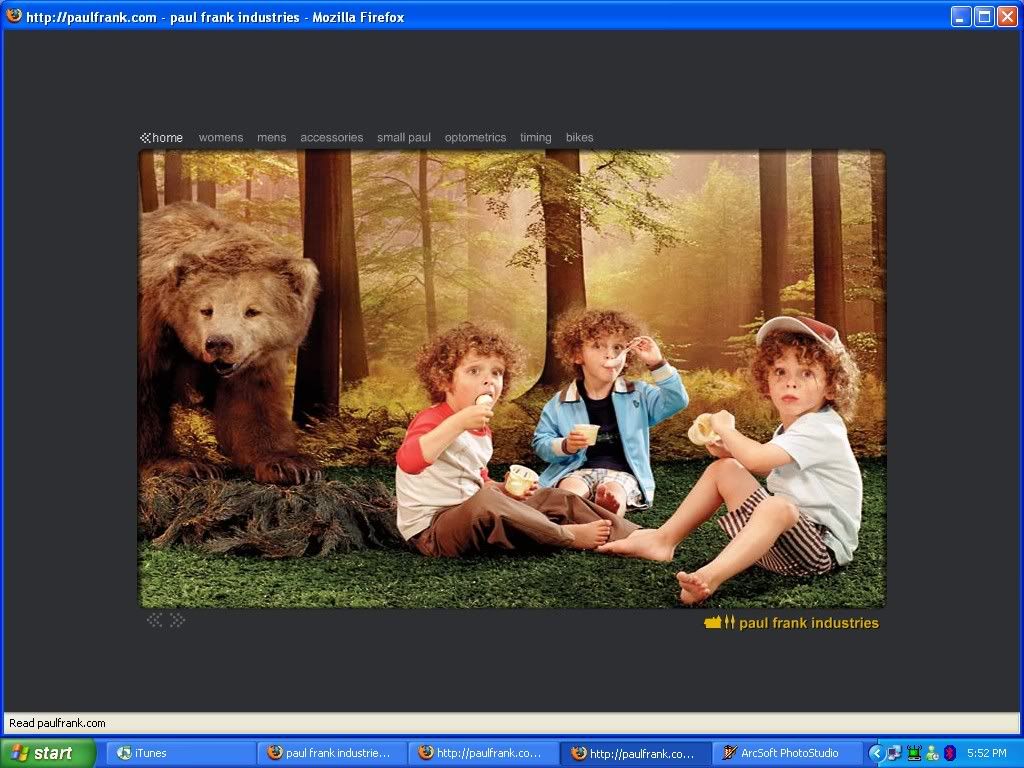Click the 5:52 PM taskbar clock

tap(986, 753)
